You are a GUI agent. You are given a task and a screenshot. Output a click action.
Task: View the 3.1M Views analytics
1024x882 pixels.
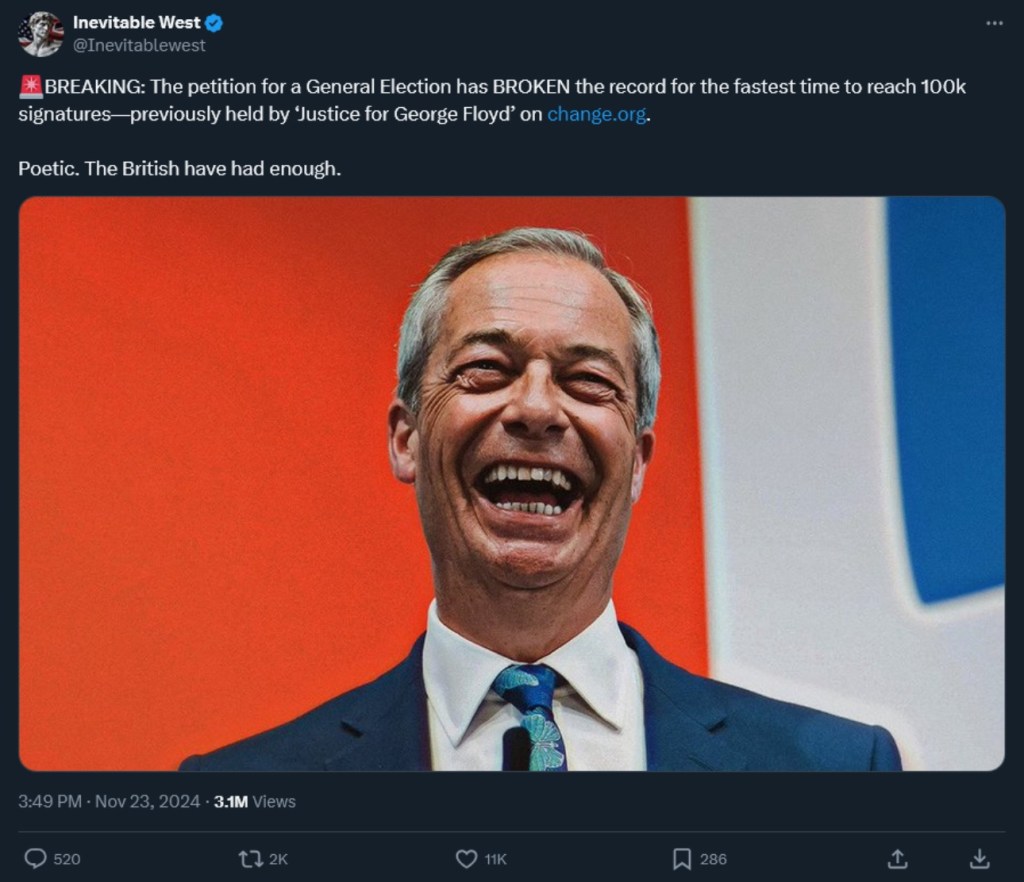point(254,801)
